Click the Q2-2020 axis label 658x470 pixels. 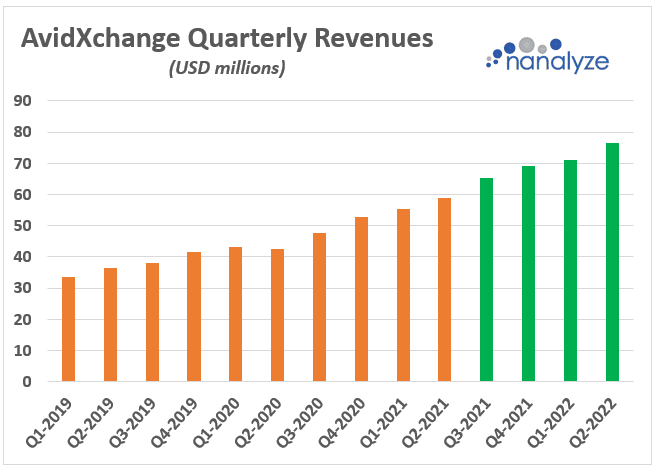pyautogui.click(x=258, y=422)
